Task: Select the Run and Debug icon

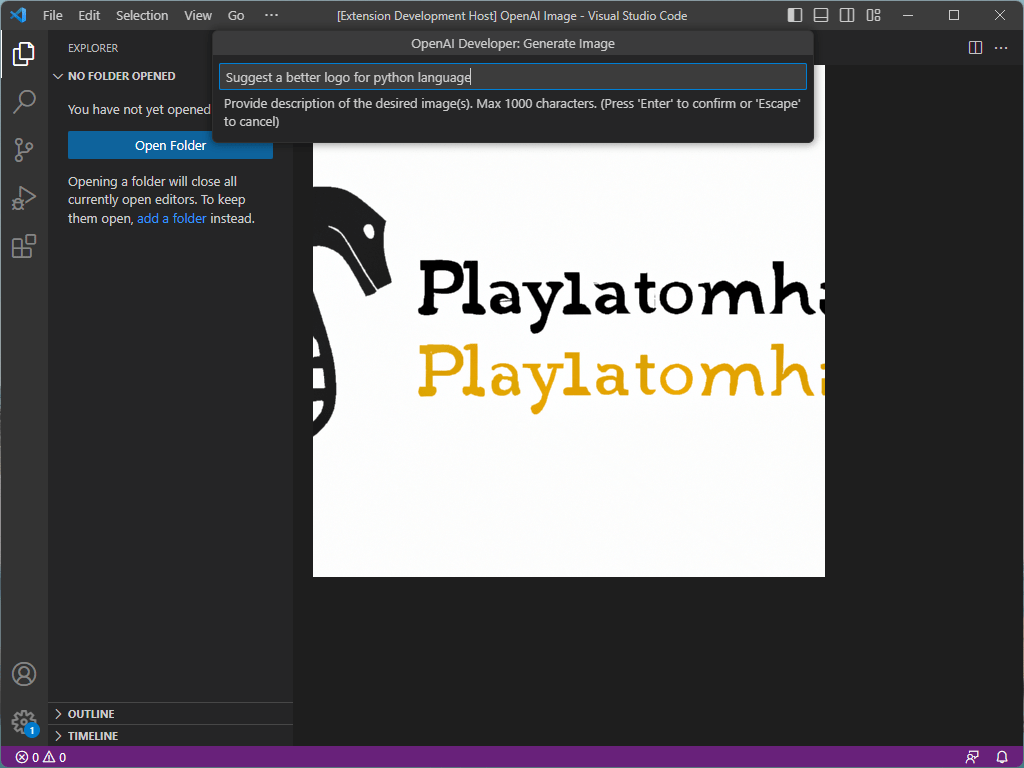Action: tap(23, 198)
